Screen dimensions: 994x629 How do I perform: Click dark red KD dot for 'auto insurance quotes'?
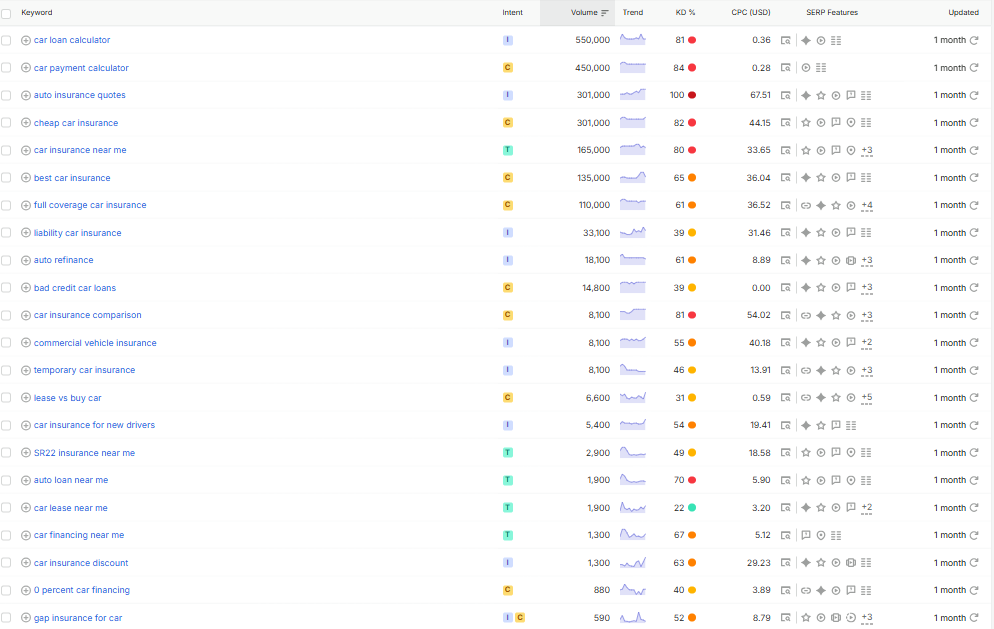[x=692, y=95]
